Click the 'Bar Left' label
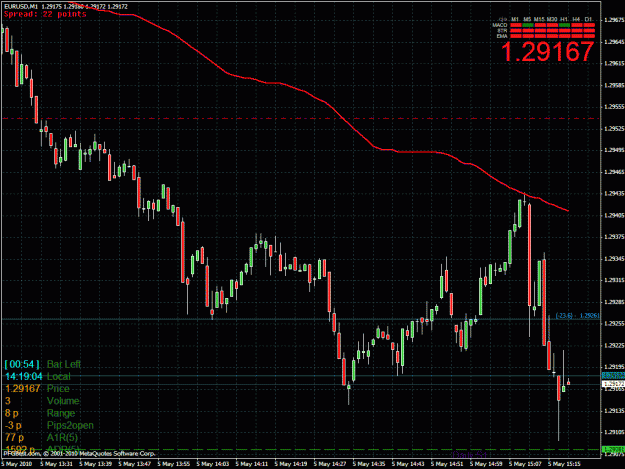The image size is (625, 469). pos(64,364)
